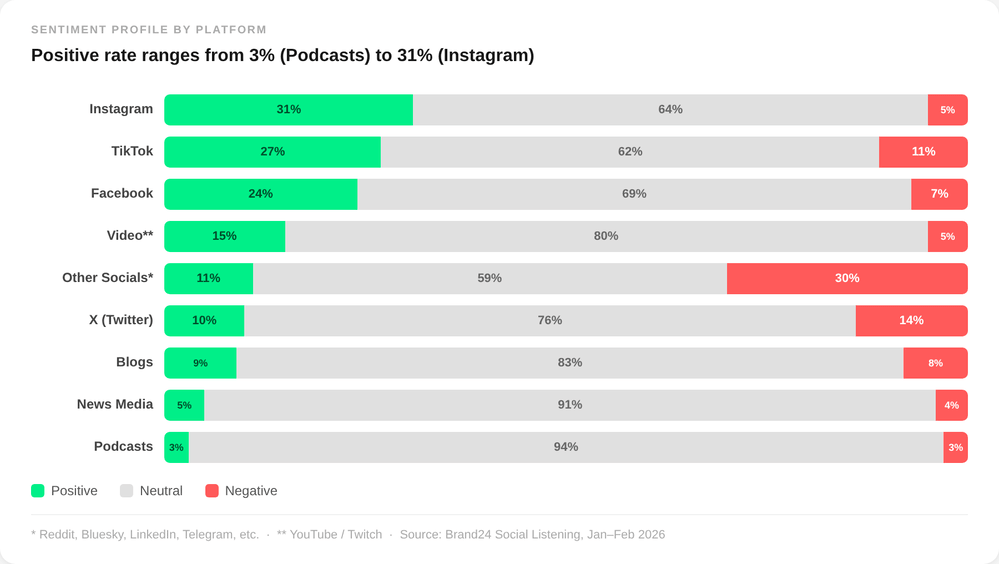This screenshot has width=999, height=564.
Task: Select X (Twitter) 14% negative segment
Action: coord(911,320)
